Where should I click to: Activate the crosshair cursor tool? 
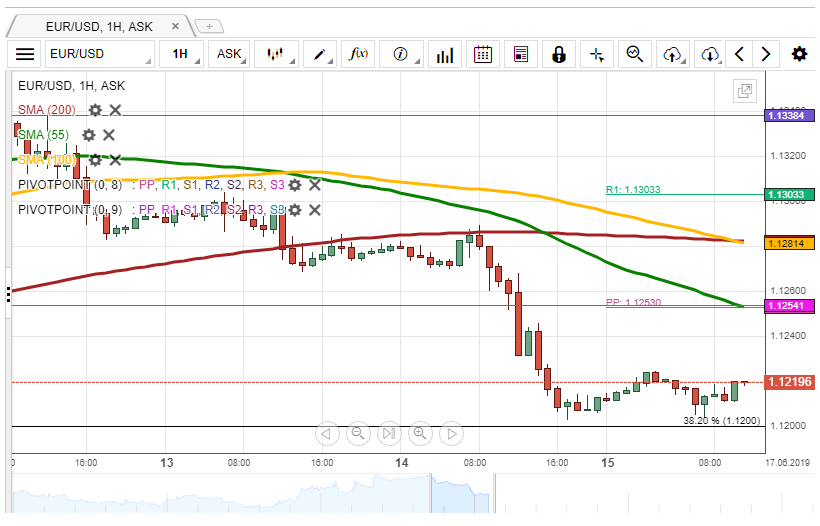tap(597, 54)
